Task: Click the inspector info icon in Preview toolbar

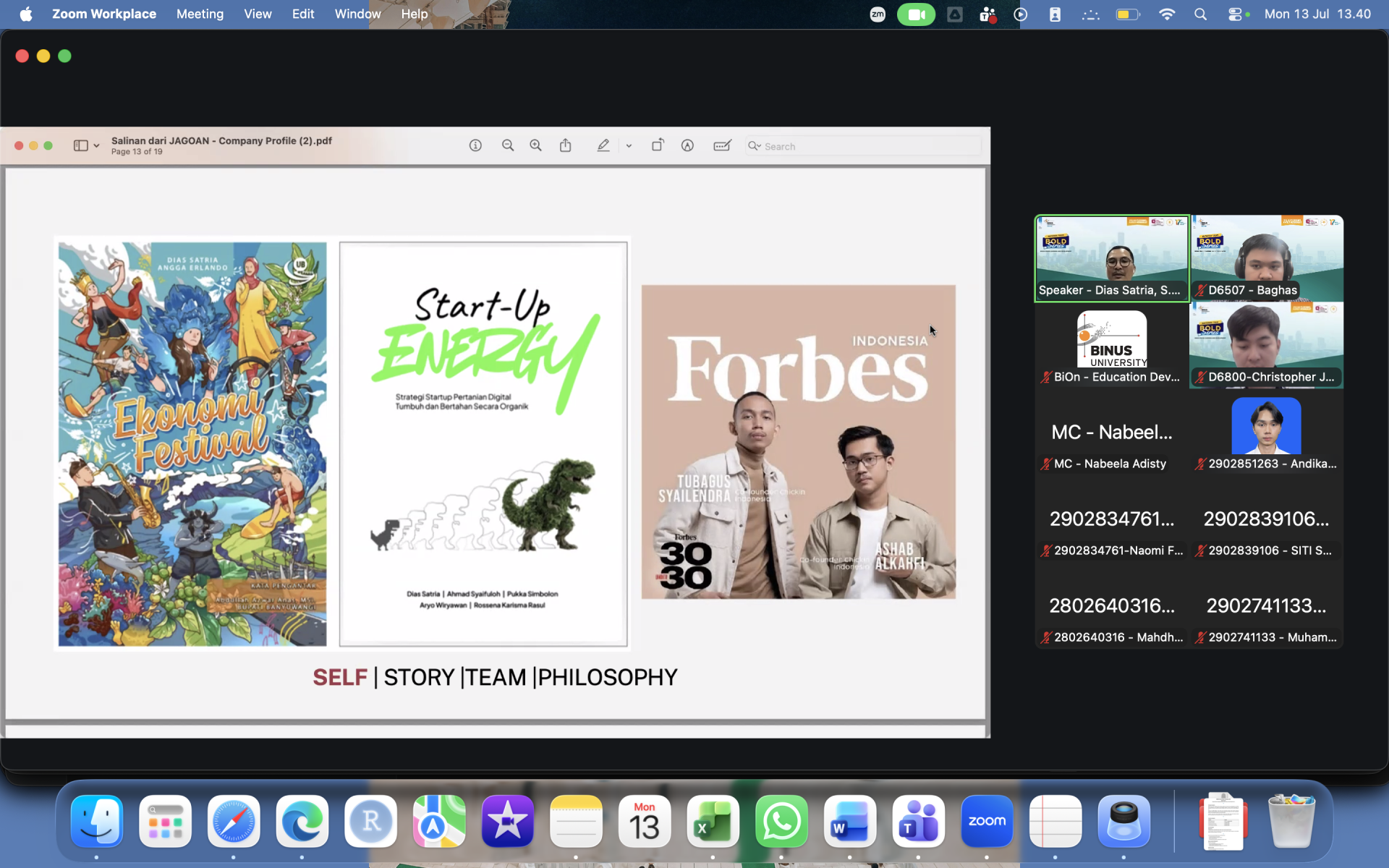Action: pyautogui.click(x=475, y=145)
